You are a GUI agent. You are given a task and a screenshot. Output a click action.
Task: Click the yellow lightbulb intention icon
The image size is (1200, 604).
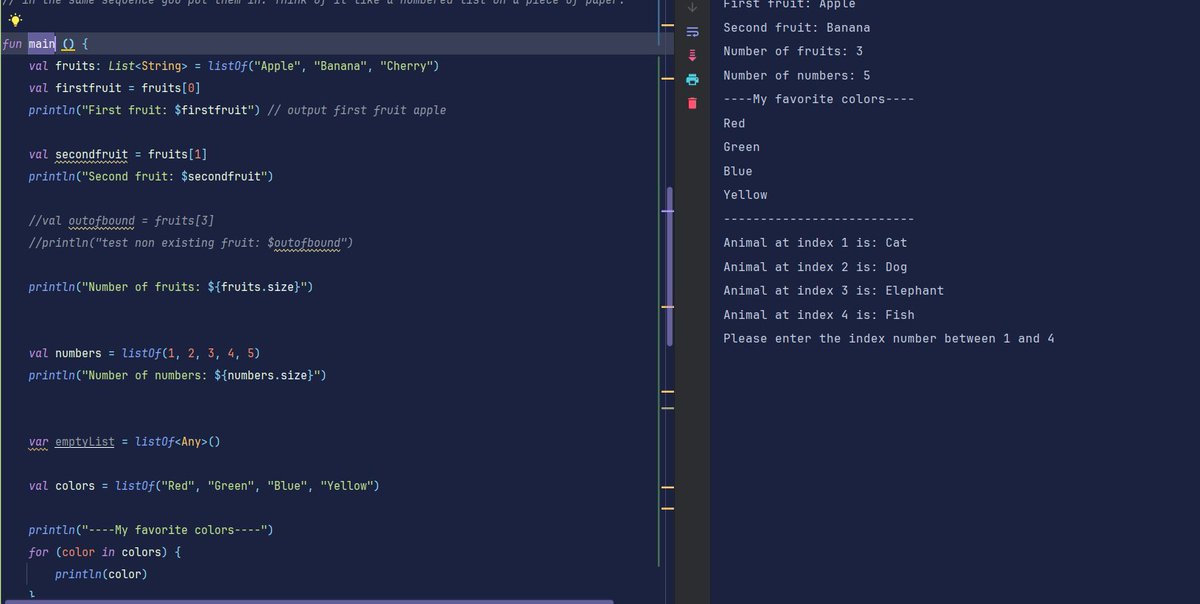click(x=15, y=21)
